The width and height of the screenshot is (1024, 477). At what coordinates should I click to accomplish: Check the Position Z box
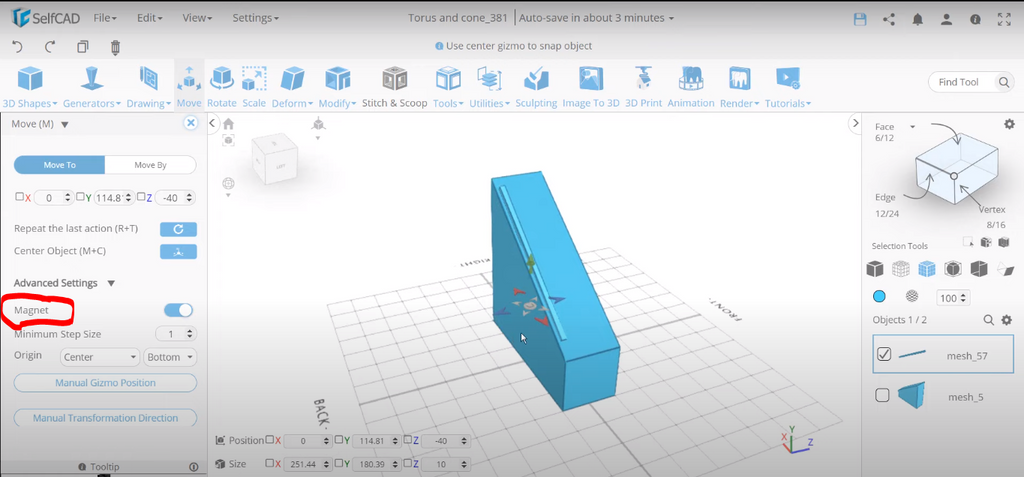[x=408, y=440]
